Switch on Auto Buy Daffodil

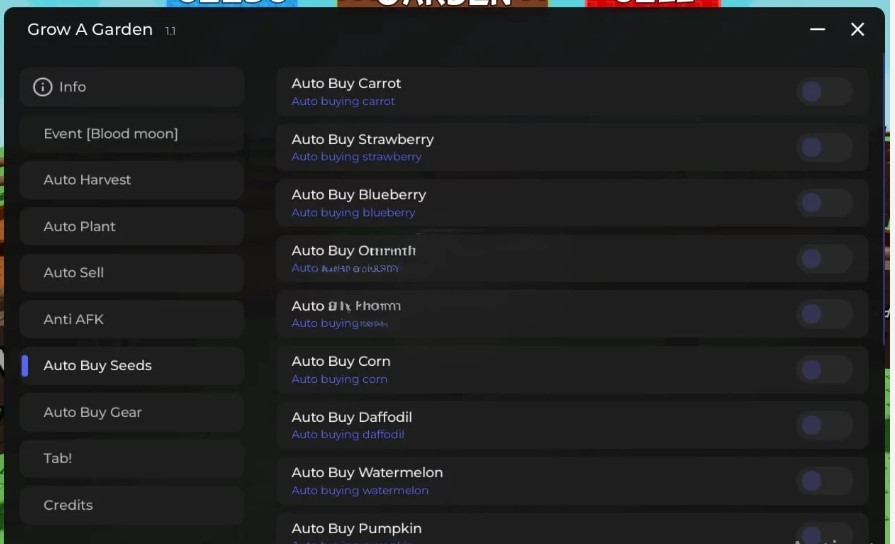[x=824, y=425]
